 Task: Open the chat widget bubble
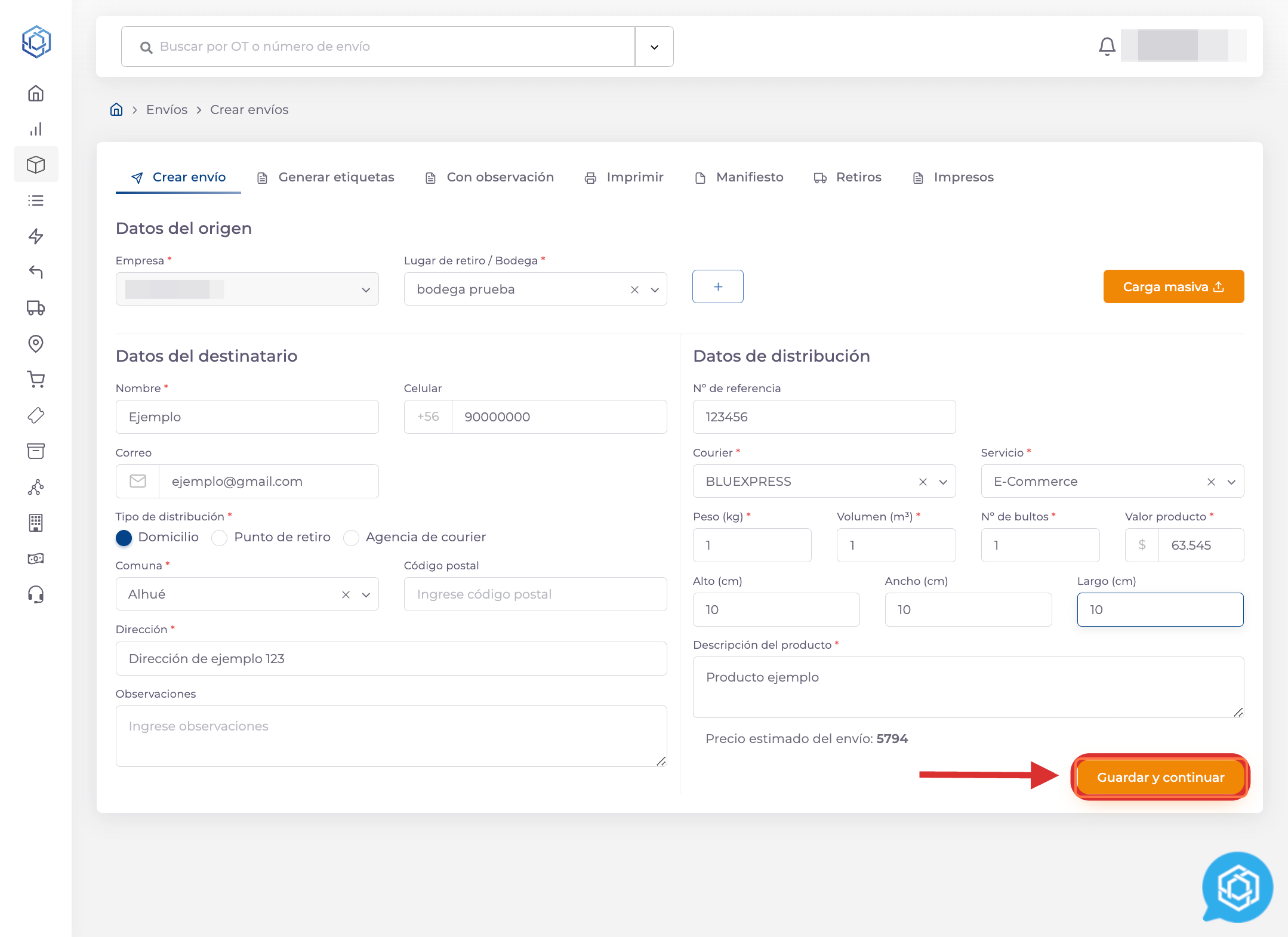pyautogui.click(x=1237, y=887)
